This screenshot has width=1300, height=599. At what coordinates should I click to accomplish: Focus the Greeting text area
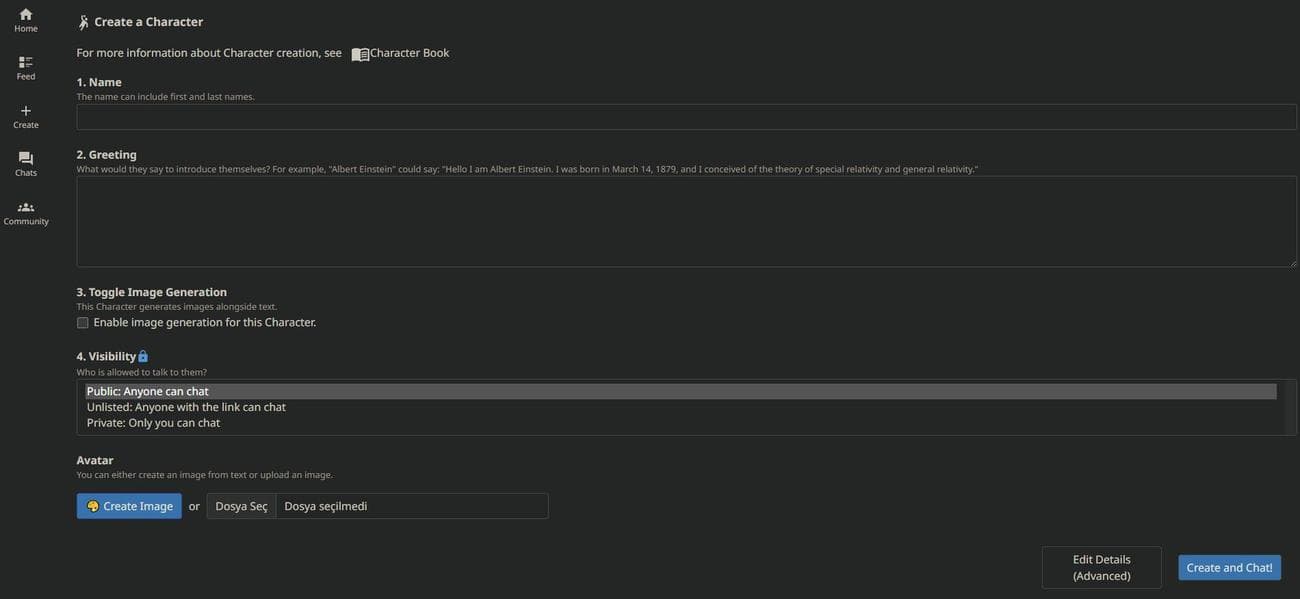point(686,221)
